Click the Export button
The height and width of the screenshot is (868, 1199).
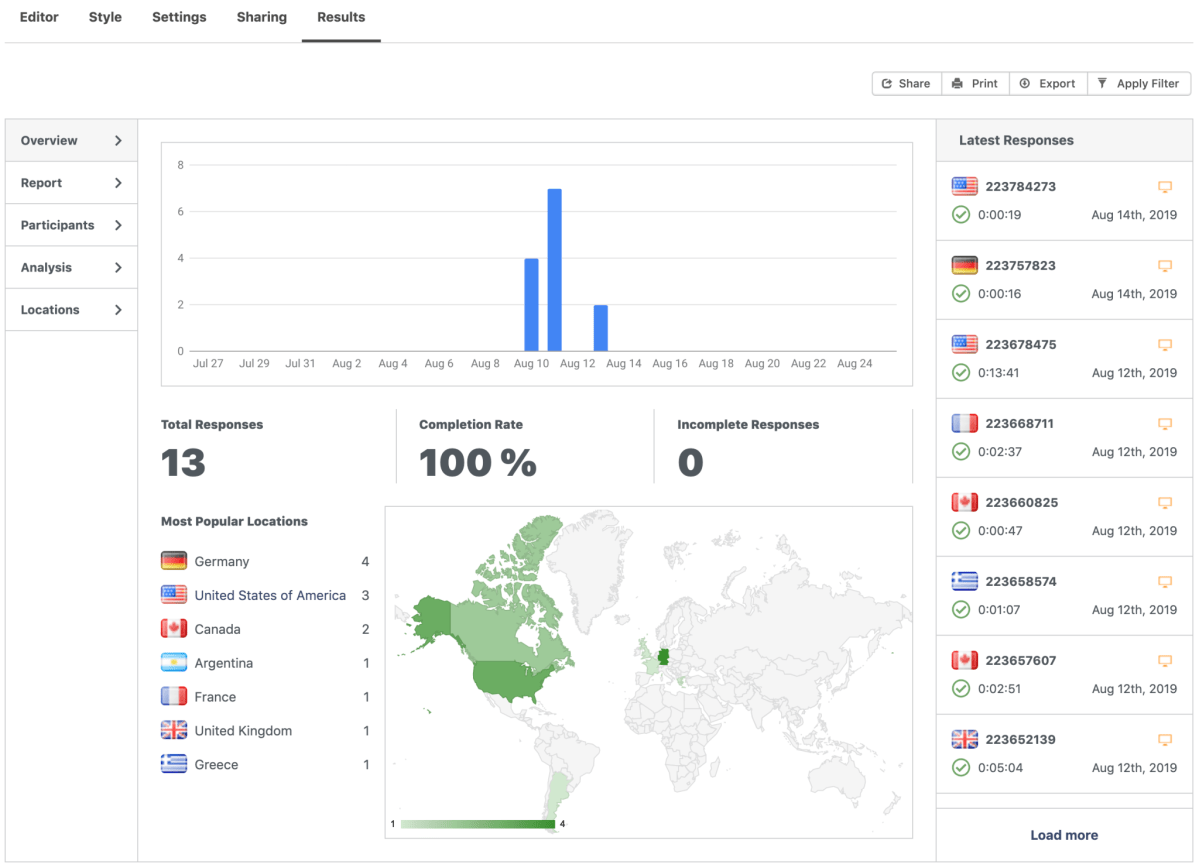[x=1047, y=84]
